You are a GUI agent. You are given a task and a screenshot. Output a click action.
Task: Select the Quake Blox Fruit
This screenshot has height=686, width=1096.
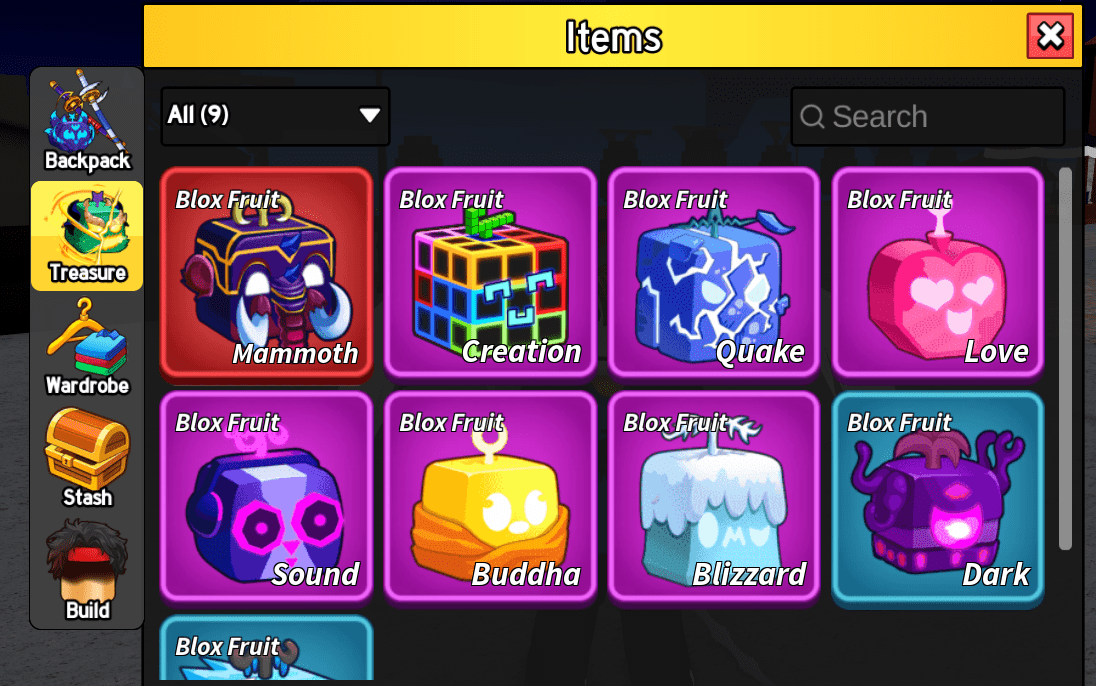[714, 273]
